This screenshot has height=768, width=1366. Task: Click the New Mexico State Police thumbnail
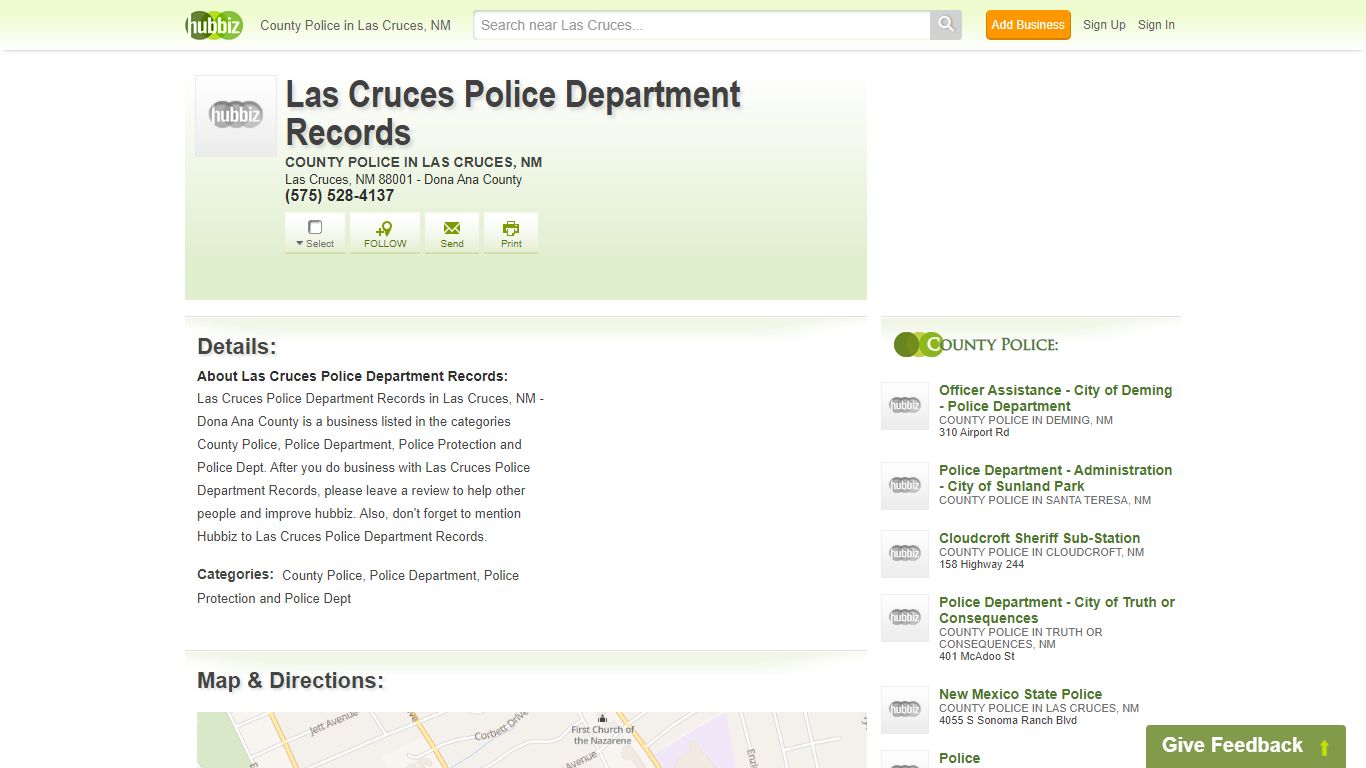pyautogui.click(x=905, y=710)
